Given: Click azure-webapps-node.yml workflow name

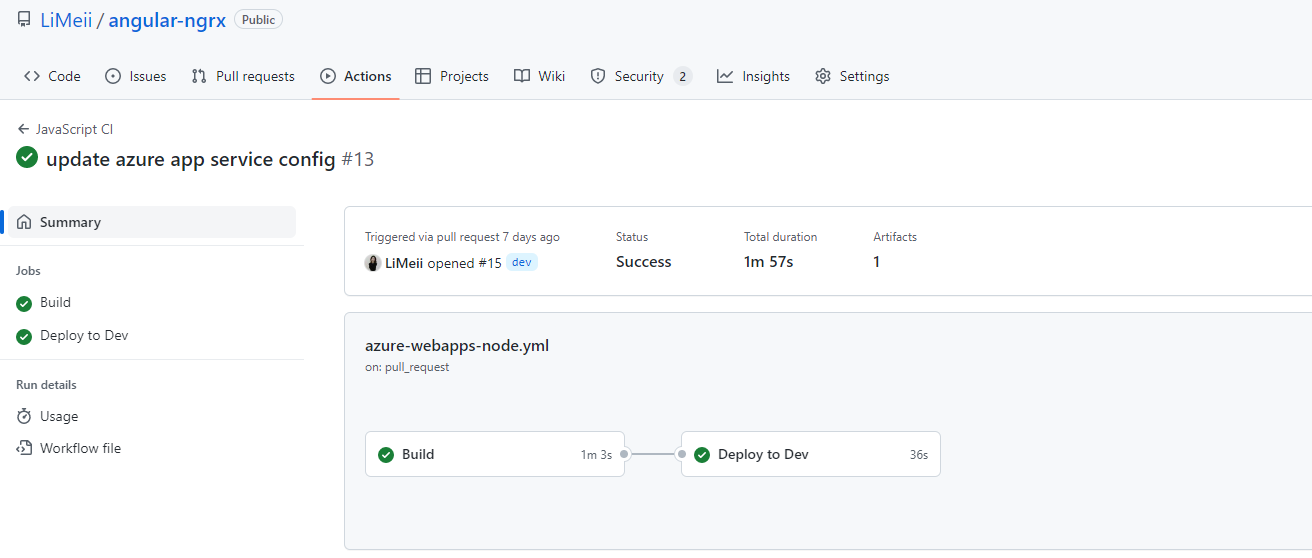Looking at the screenshot, I should (457, 346).
